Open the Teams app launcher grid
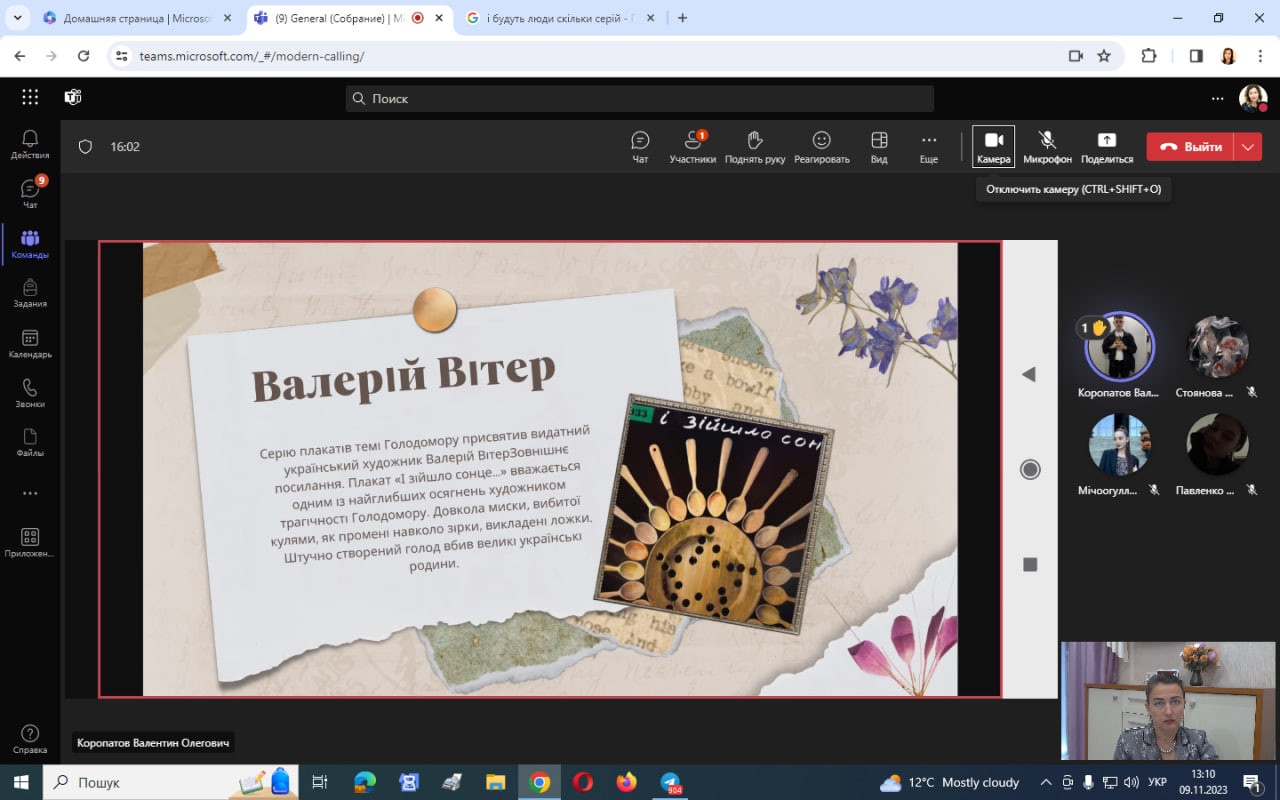Screen dimensions: 1280x800 pos(30,97)
